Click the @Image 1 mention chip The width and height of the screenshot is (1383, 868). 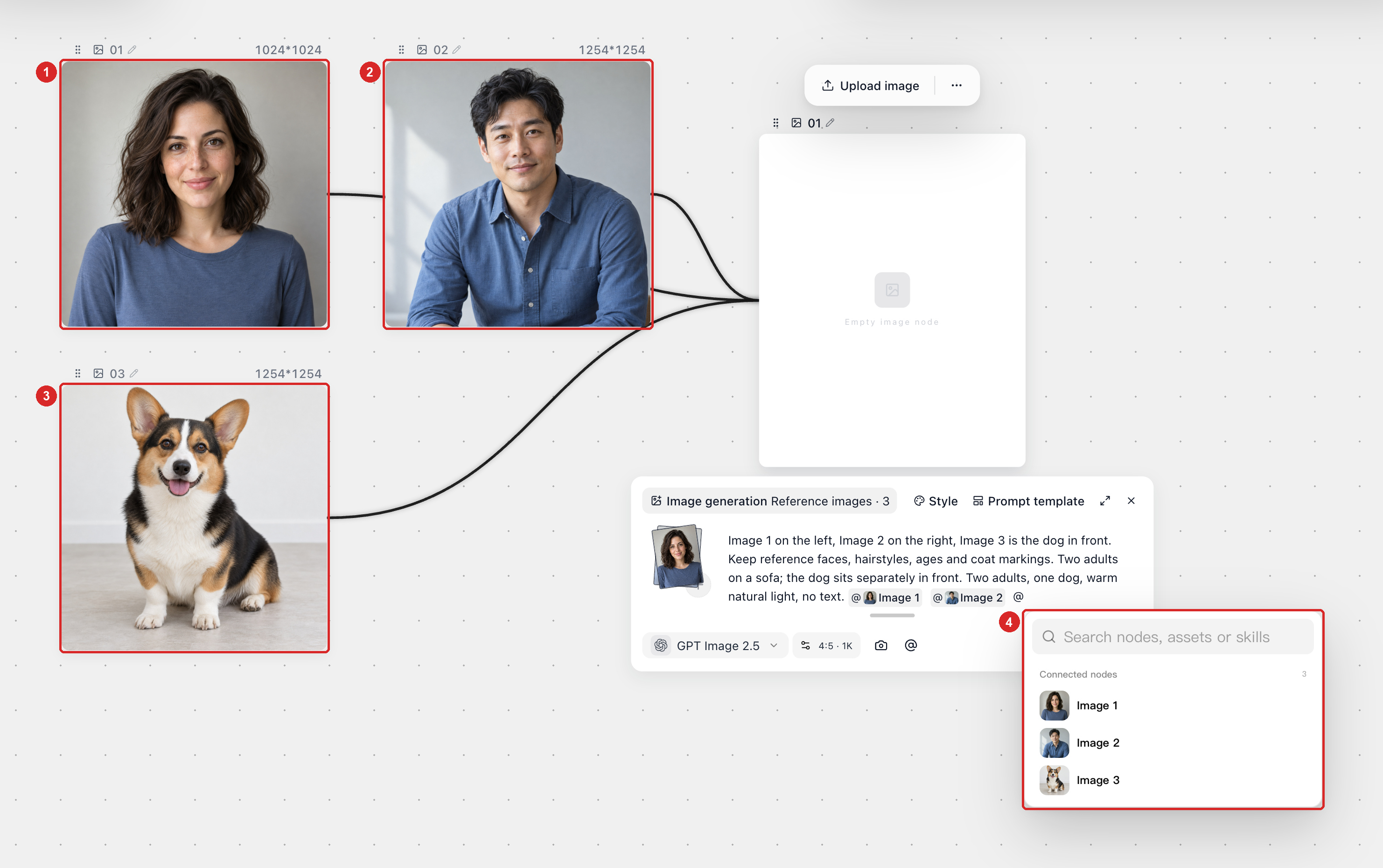tap(886, 598)
